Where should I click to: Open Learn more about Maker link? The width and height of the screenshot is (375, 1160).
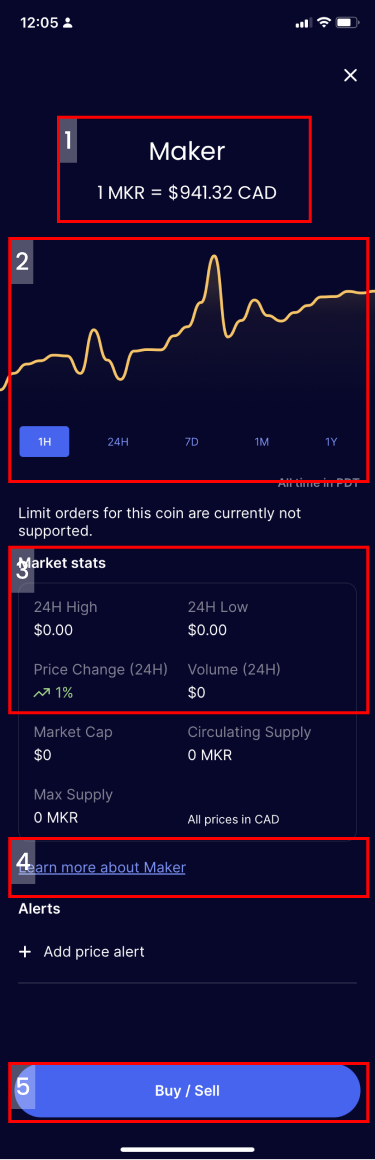(x=102, y=867)
